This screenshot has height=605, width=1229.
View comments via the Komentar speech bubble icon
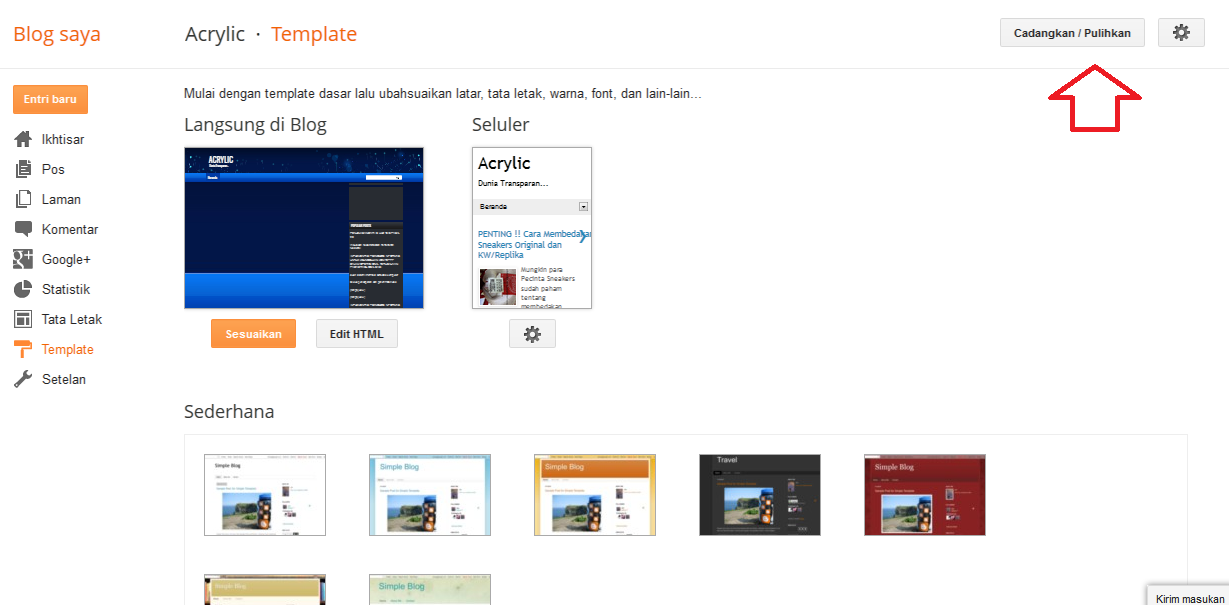(22, 229)
